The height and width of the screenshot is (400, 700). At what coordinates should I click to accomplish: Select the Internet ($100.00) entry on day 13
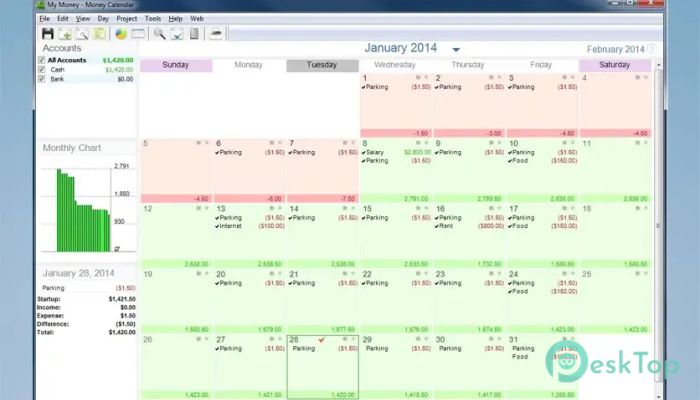(x=249, y=226)
